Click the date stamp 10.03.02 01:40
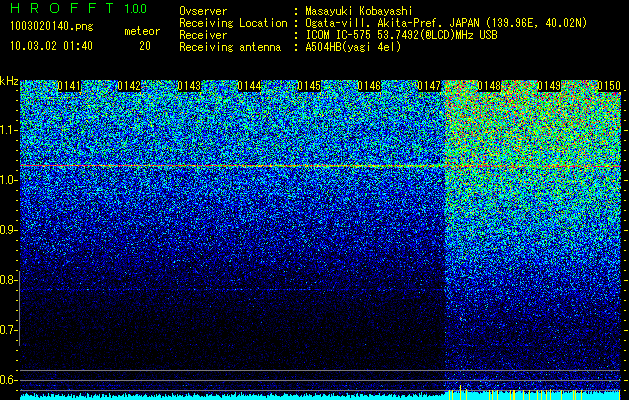 51,46
